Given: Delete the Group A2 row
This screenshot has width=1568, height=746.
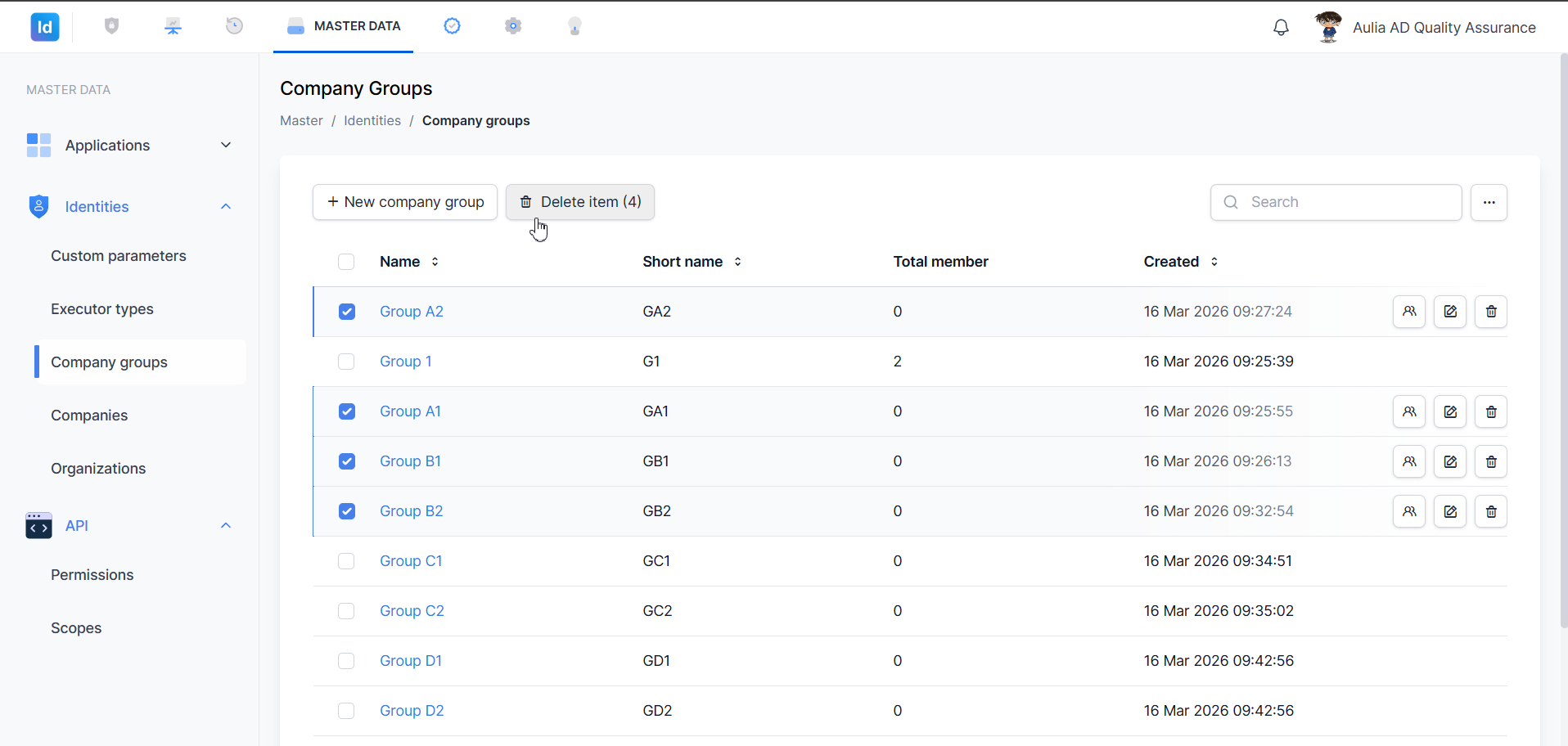Looking at the screenshot, I should [x=1491, y=312].
